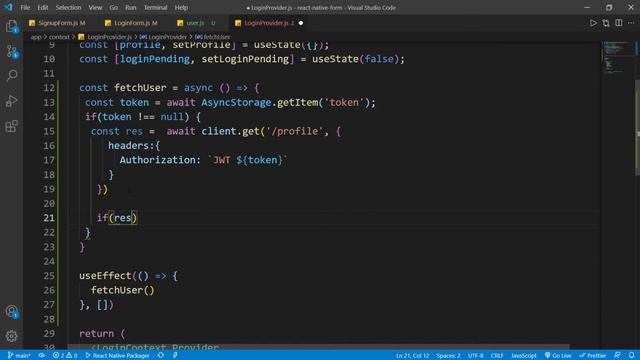
Task: Click the CRLF end of line selector
Action: pyautogui.click(x=497, y=356)
